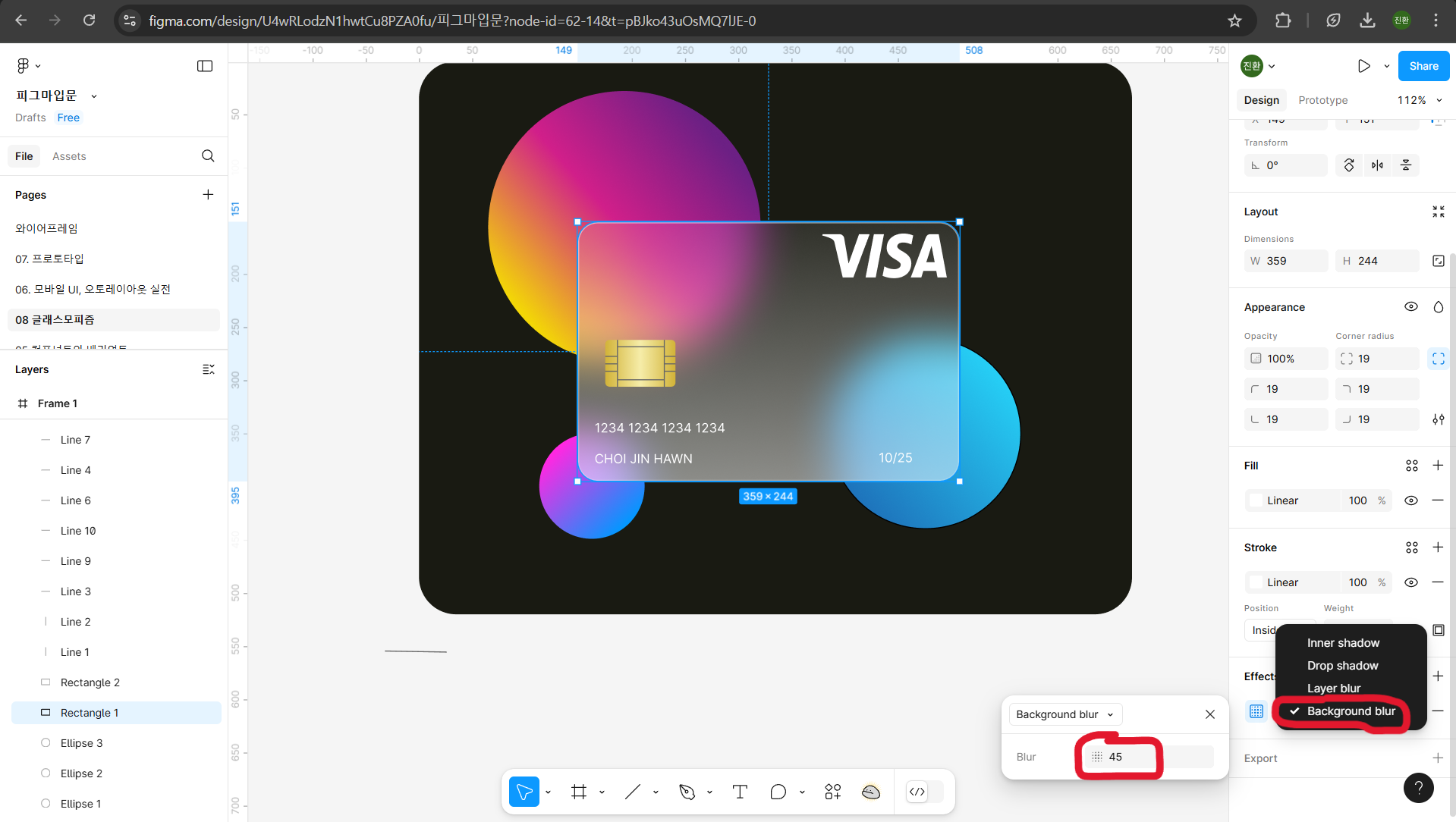Screen dimensions: 1456x822
Task: Open the Figma main menu icon
Action: [x=24, y=66]
